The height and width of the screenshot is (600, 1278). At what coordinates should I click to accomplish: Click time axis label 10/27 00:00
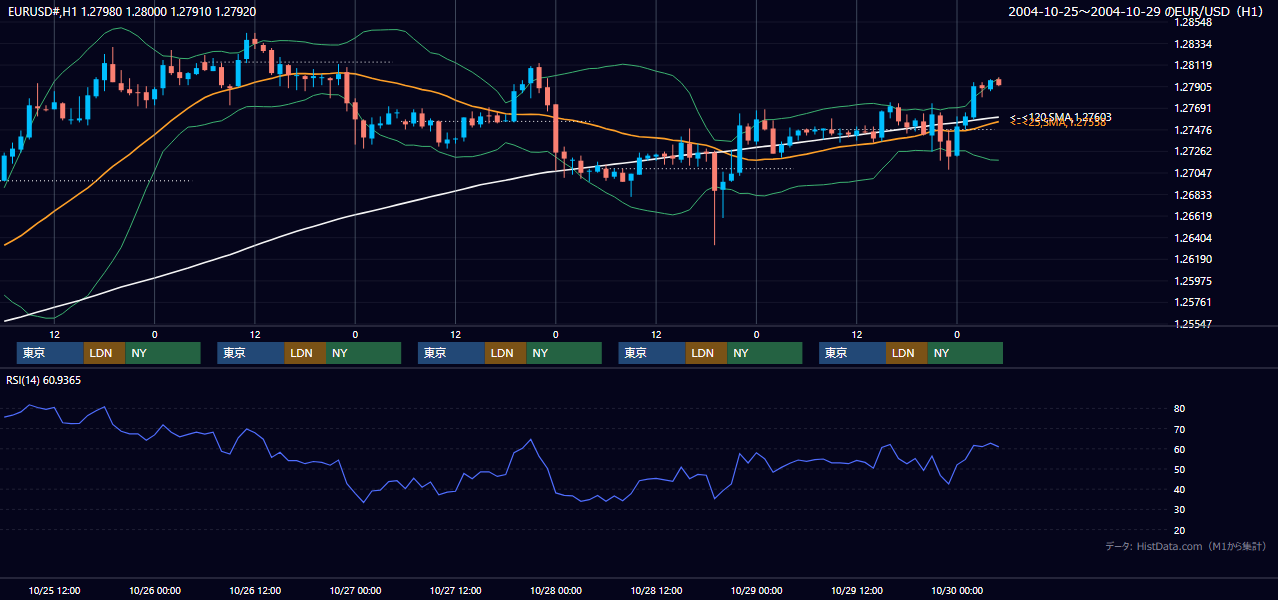pos(356,590)
